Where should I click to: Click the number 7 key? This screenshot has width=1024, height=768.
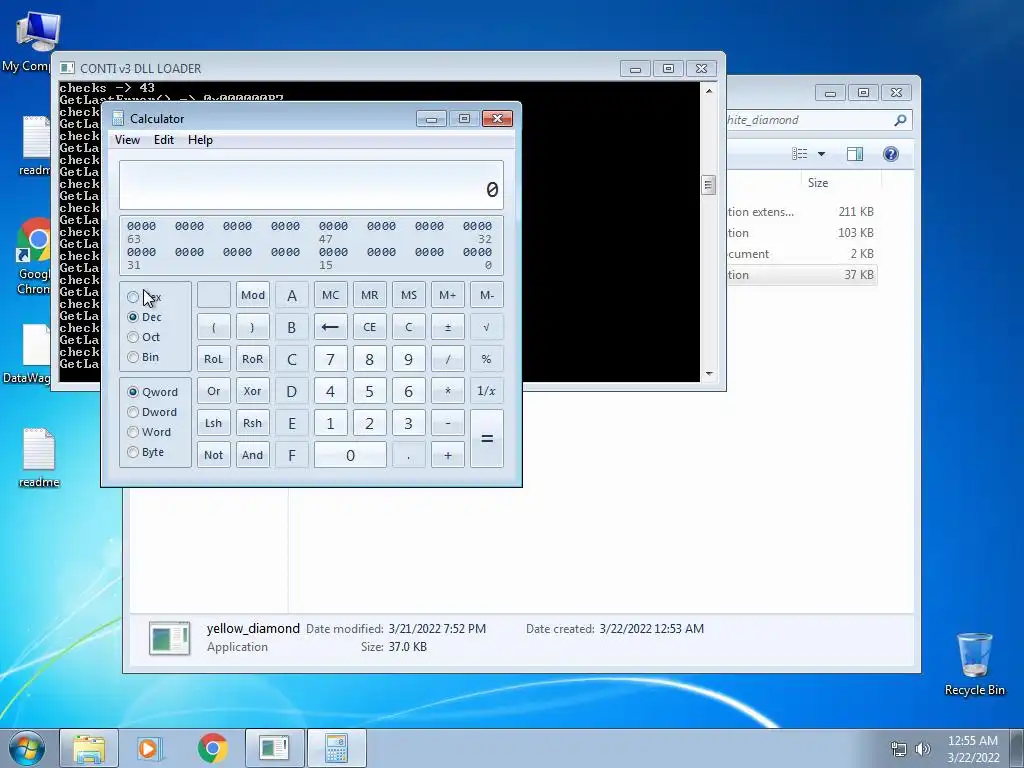(x=330, y=359)
